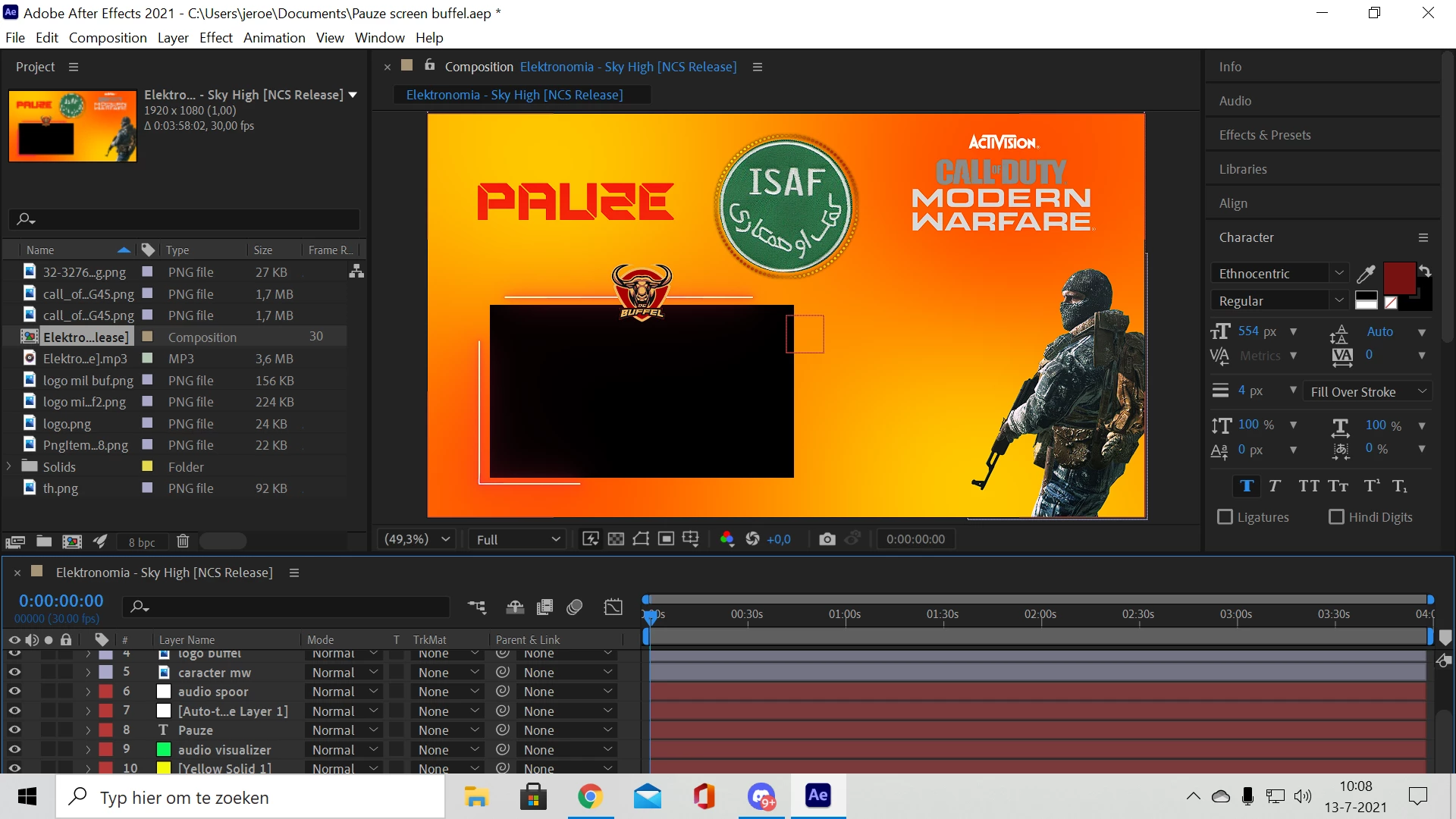
Task: Enable the Hindi Digits checkbox
Action: pyautogui.click(x=1336, y=517)
